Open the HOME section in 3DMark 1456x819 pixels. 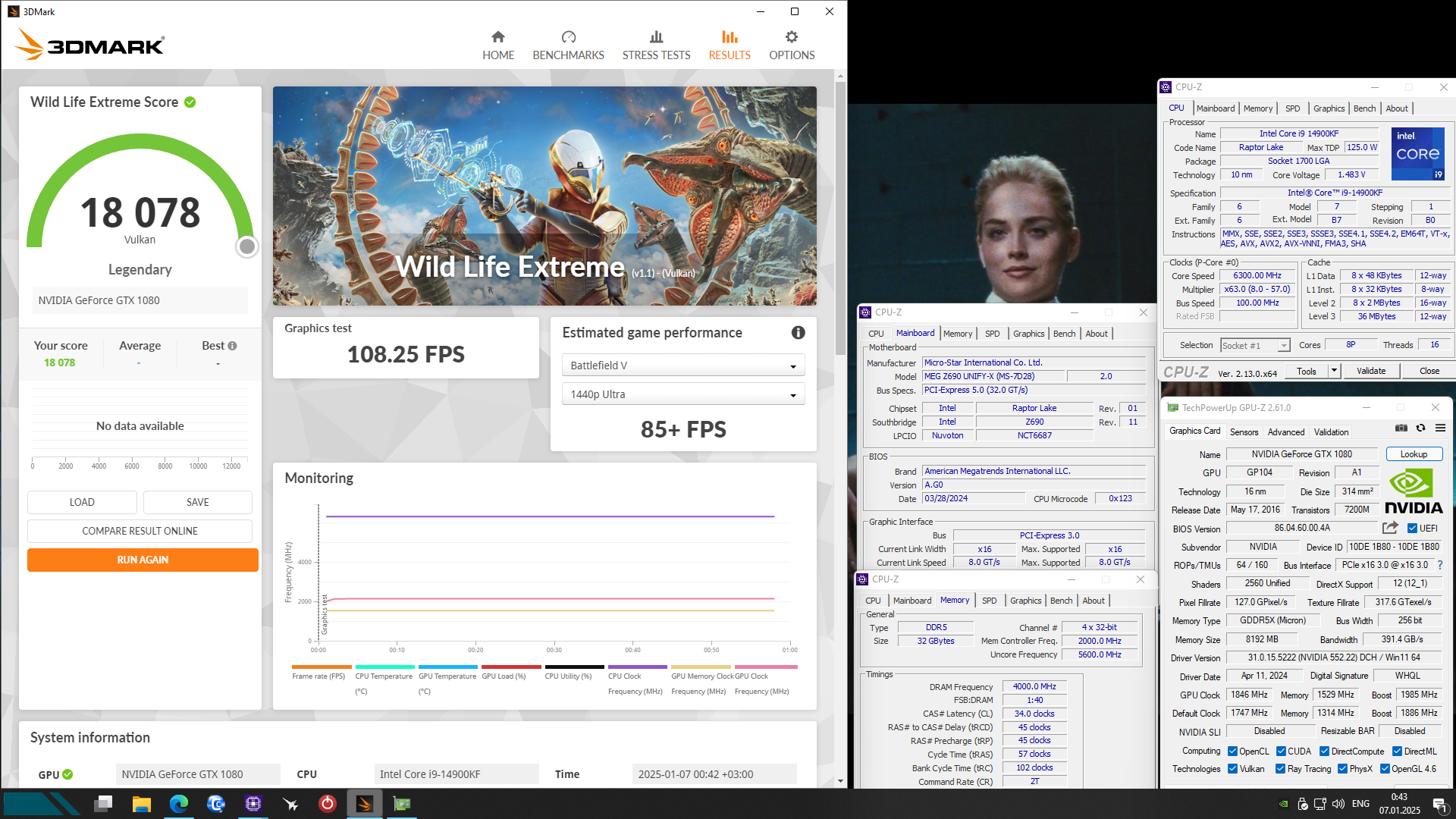point(498,45)
